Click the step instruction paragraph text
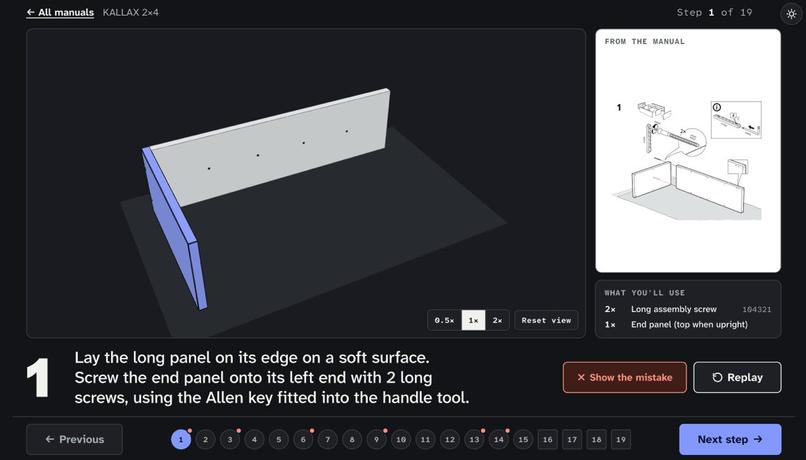The height and width of the screenshot is (460, 806). click(271, 377)
